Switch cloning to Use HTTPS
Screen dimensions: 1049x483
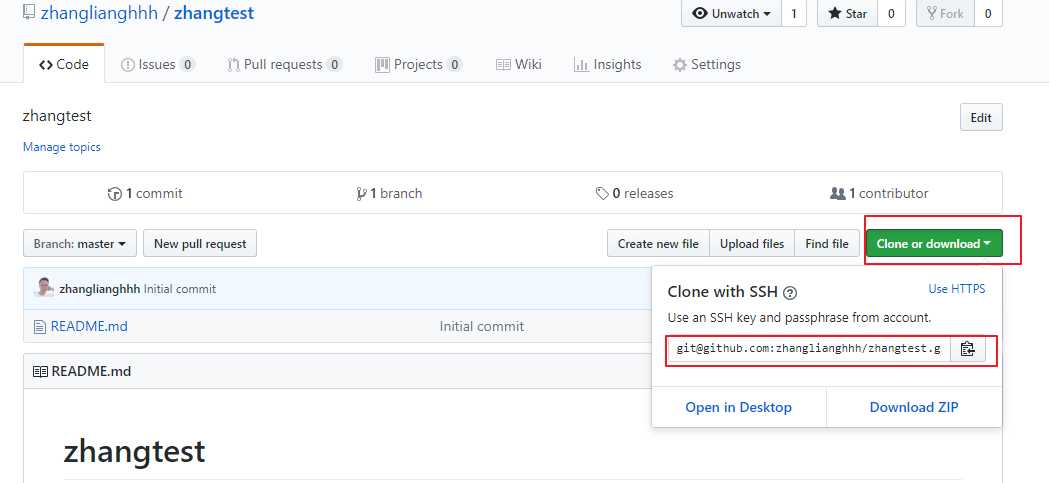coord(957,289)
